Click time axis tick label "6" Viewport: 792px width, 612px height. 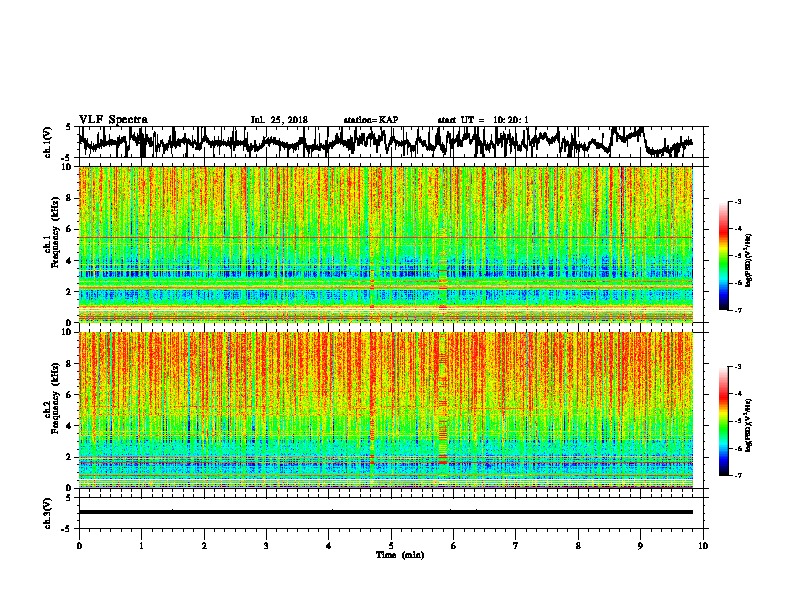tap(454, 546)
